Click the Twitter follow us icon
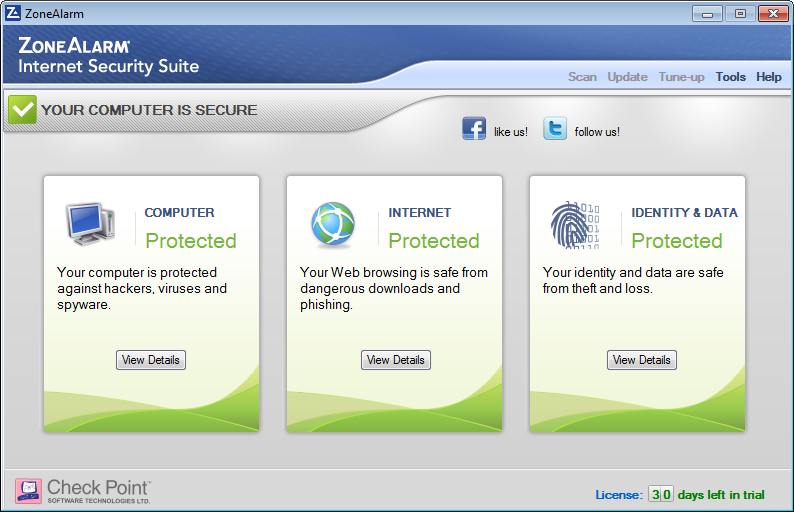 pyautogui.click(x=555, y=129)
